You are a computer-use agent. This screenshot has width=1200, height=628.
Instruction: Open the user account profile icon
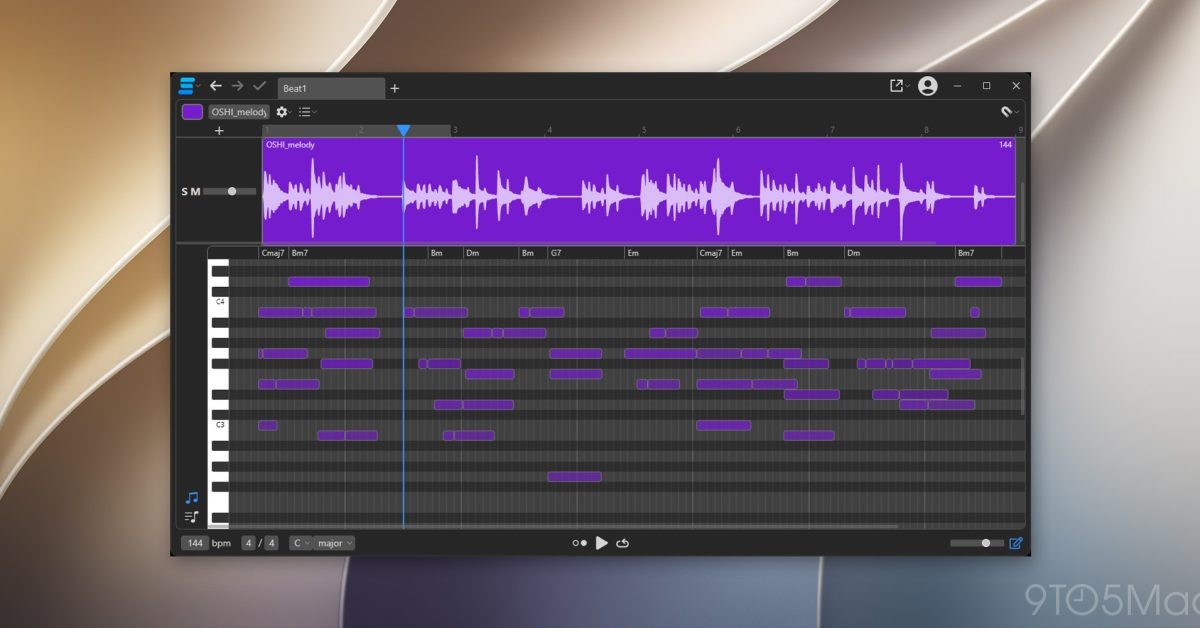[928, 86]
